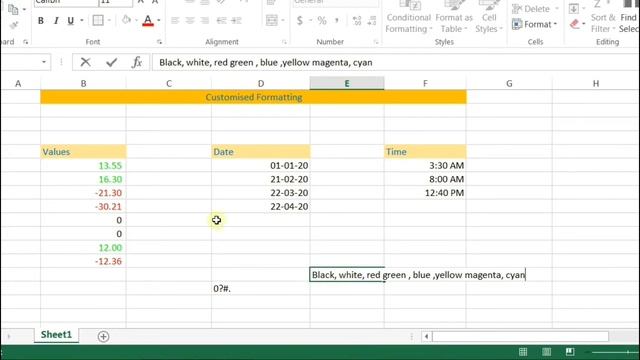The width and height of the screenshot is (640, 360).
Task: Increase Decimal places
Action: coord(357,20)
